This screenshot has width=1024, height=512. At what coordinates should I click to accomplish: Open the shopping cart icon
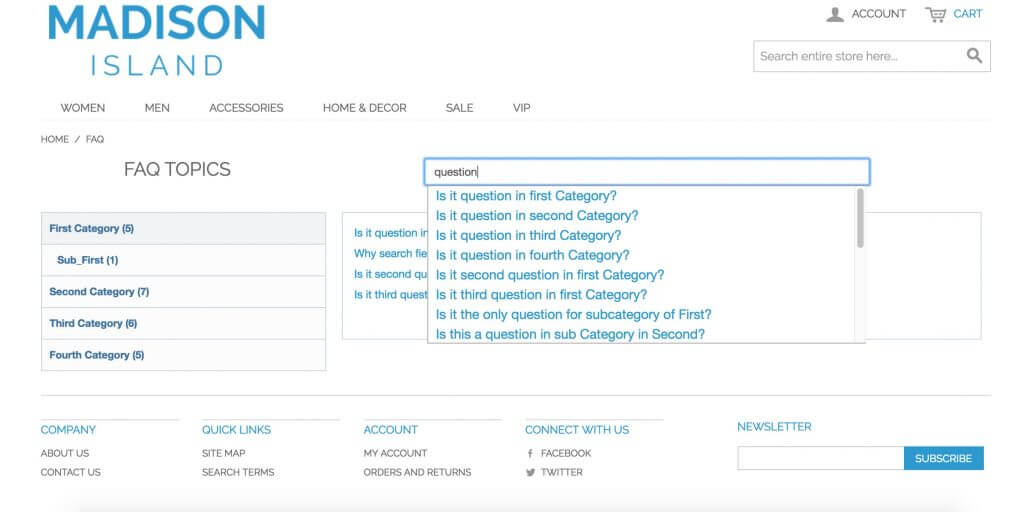936,14
